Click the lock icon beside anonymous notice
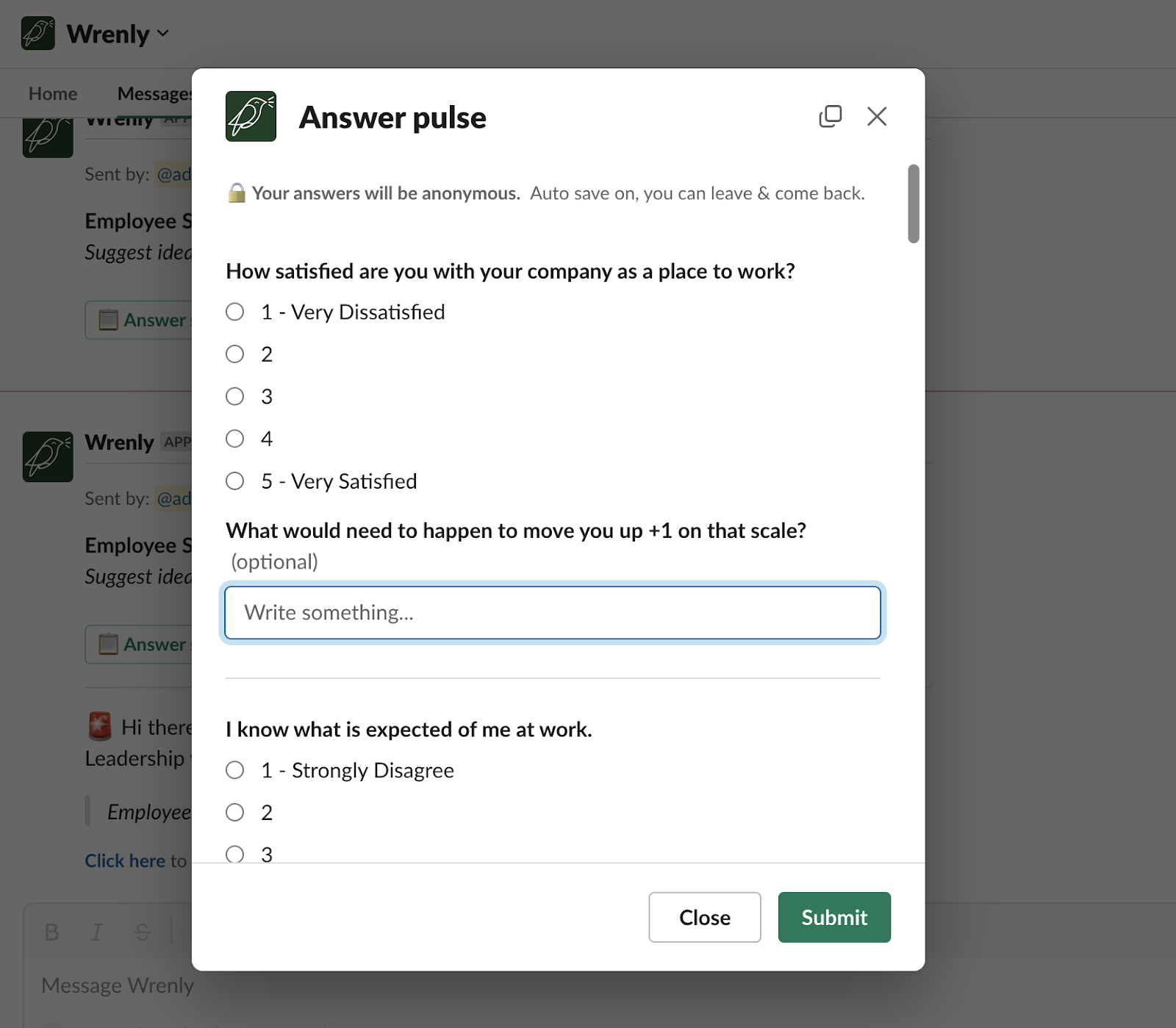The width and height of the screenshot is (1176, 1028). 237,193
